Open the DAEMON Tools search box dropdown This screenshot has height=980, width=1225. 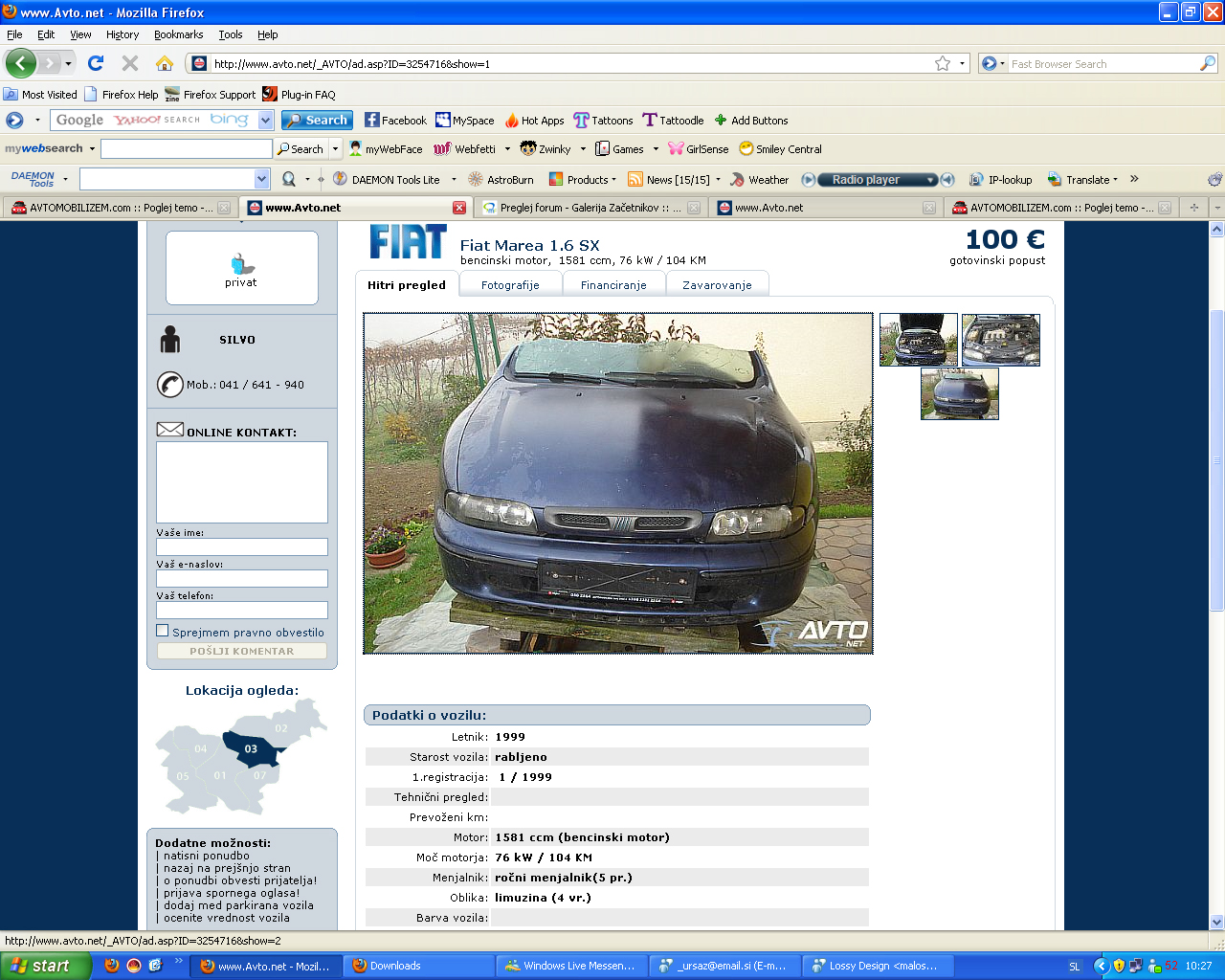(262, 179)
